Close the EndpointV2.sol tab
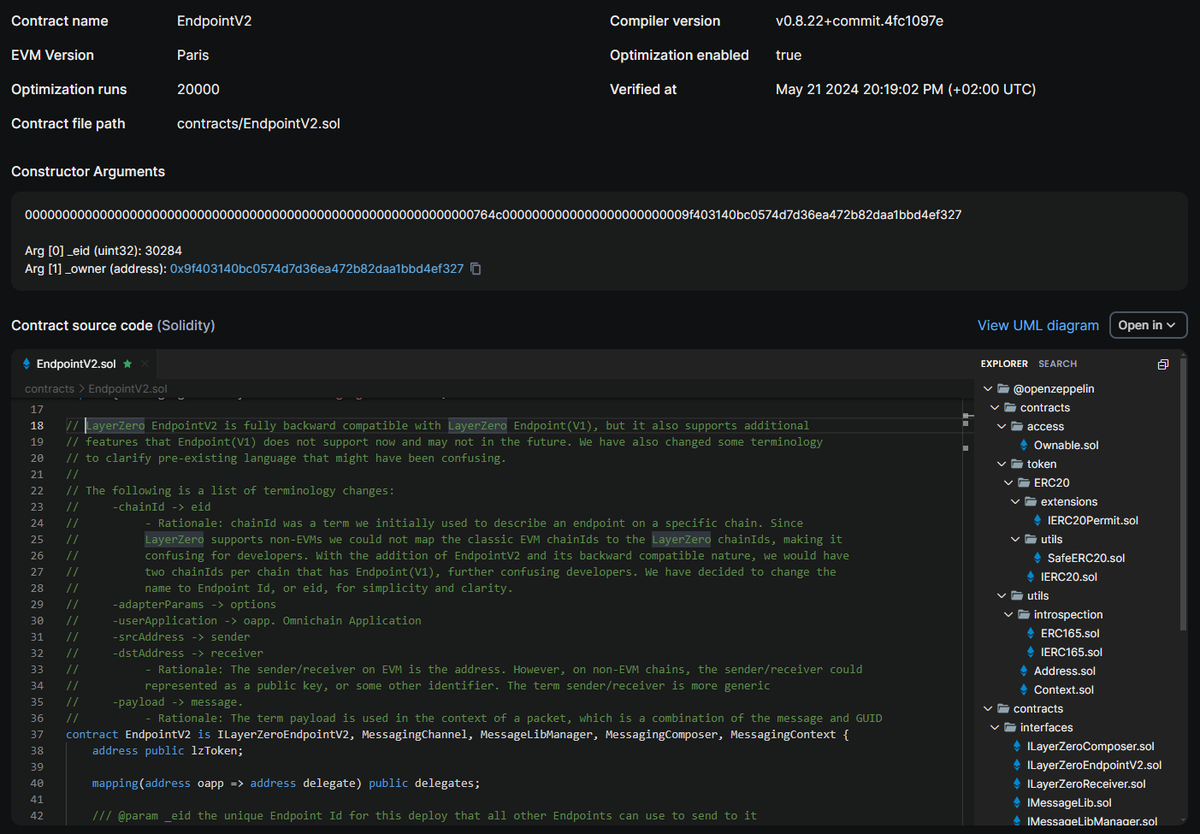The width and height of the screenshot is (1200, 834). [145, 364]
